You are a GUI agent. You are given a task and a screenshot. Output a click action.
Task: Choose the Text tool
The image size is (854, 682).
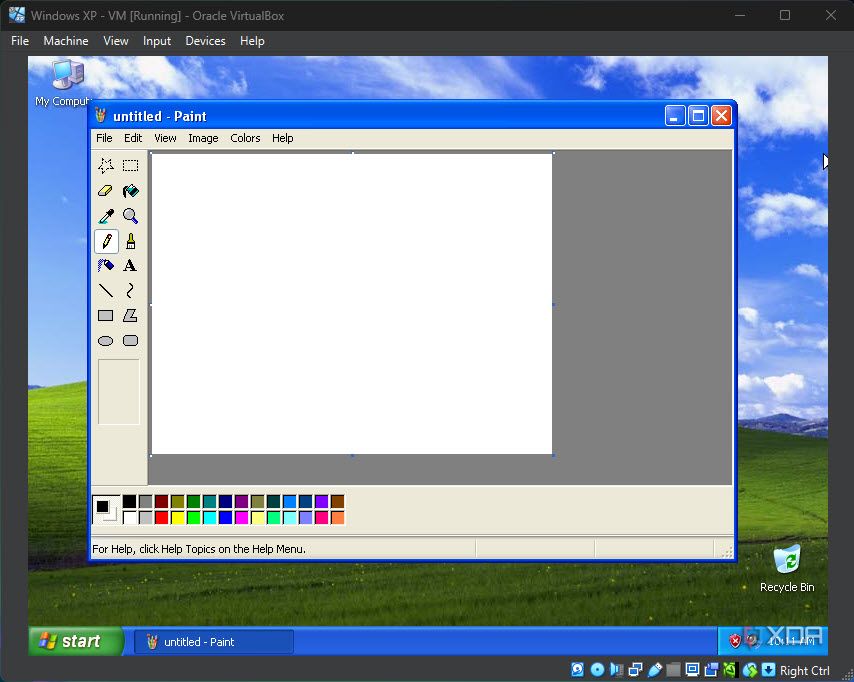coord(130,266)
